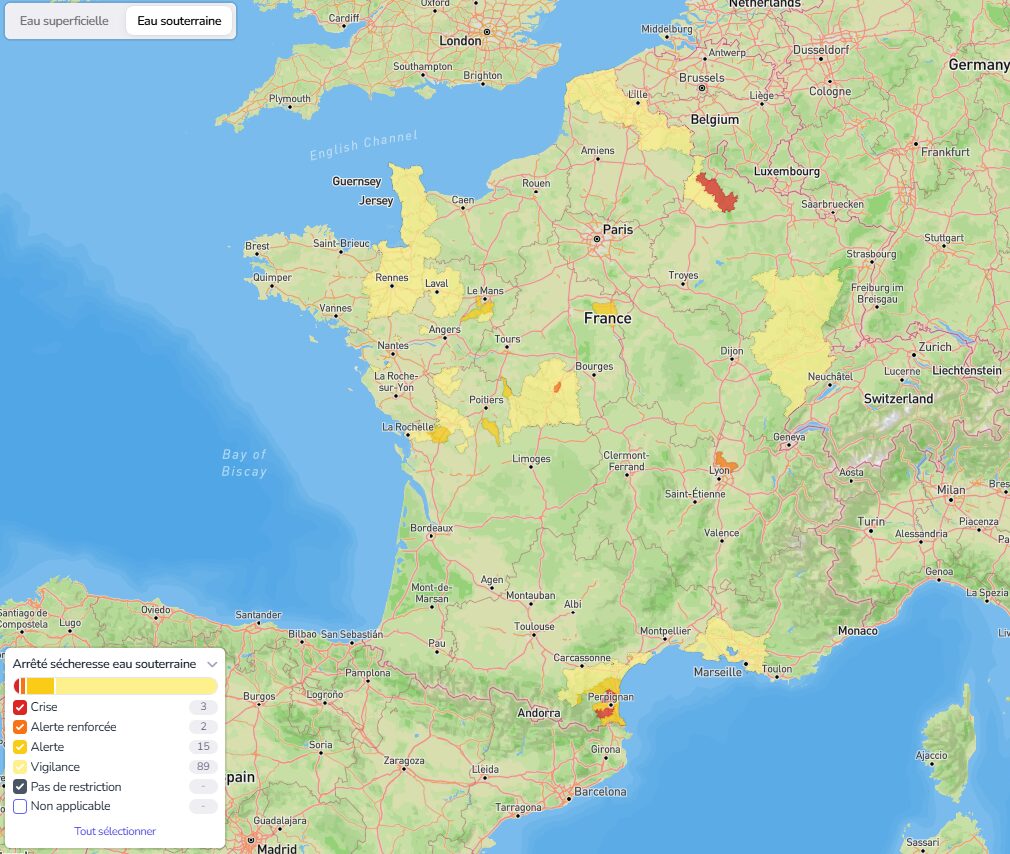Collapse the Arrêté sécheresse legend chevron
This screenshot has height=854, width=1010.
(x=212, y=664)
